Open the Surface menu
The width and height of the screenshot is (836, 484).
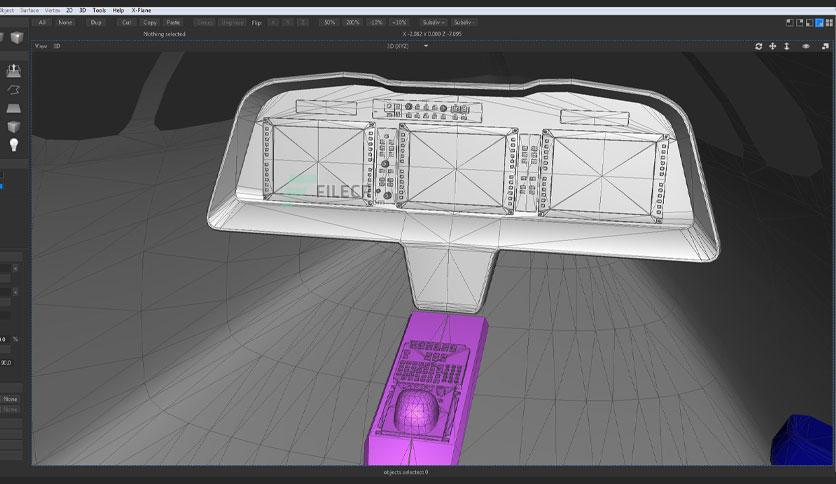[29, 10]
